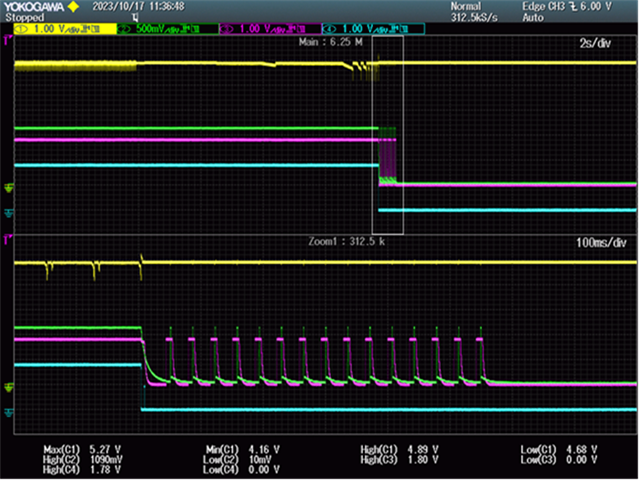Click the Low(C2) 10mV measurement
This screenshot has height=480, width=639.
pyautogui.click(x=238, y=460)
